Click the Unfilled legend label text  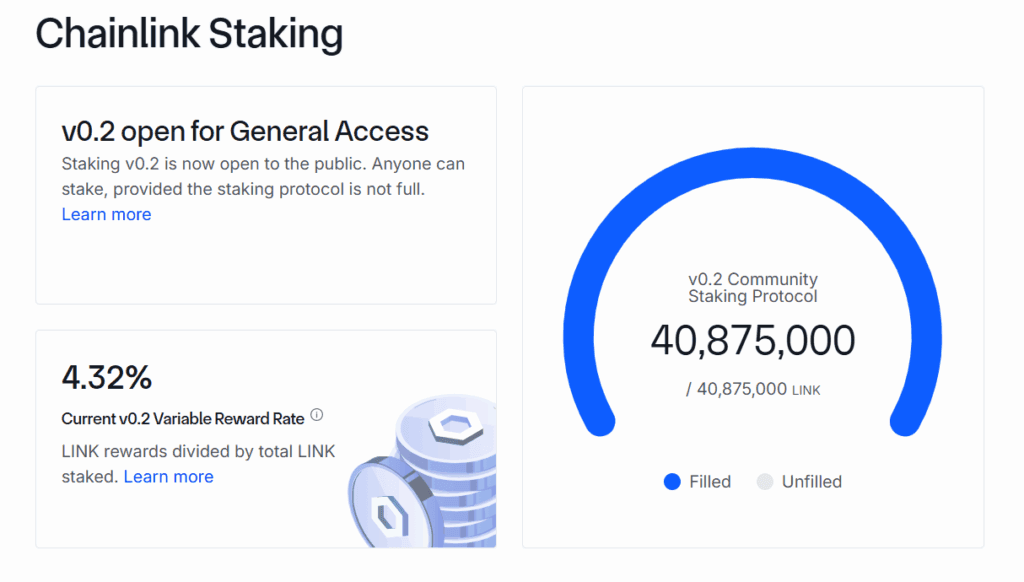pyautogui.click(x=811, y=481)
